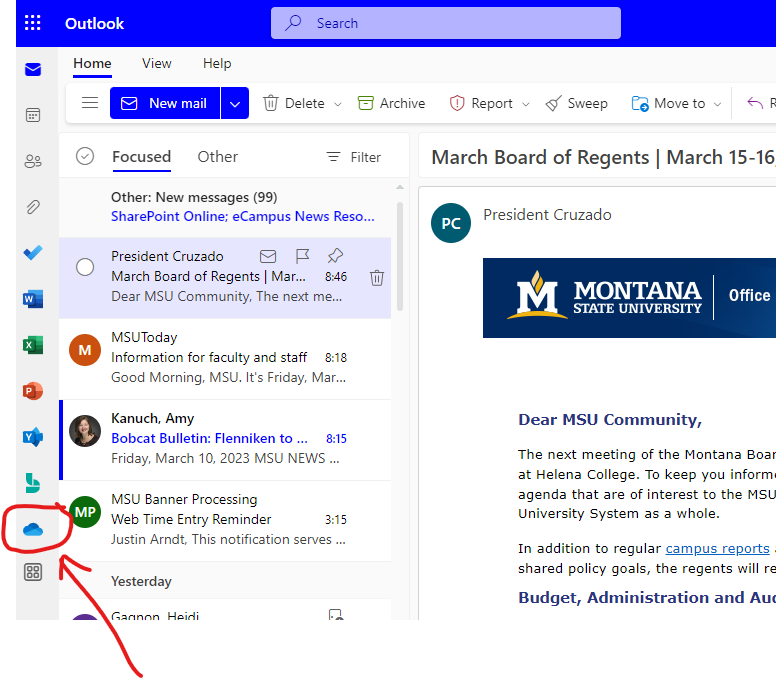This screenshot has height=678, width=776.
Task: Delete President Cruzado message via trash icon
Action: 377,278
